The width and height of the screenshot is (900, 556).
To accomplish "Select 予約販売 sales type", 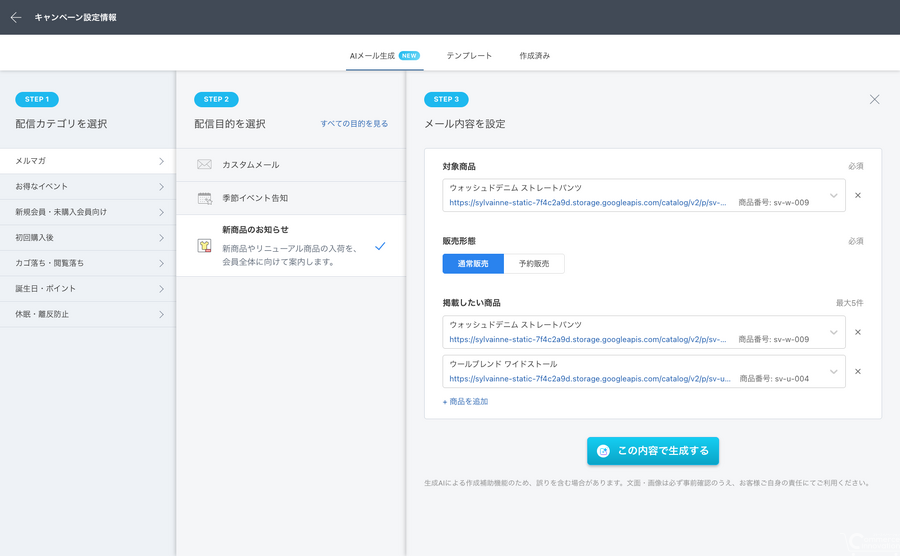I will [534, 263].
